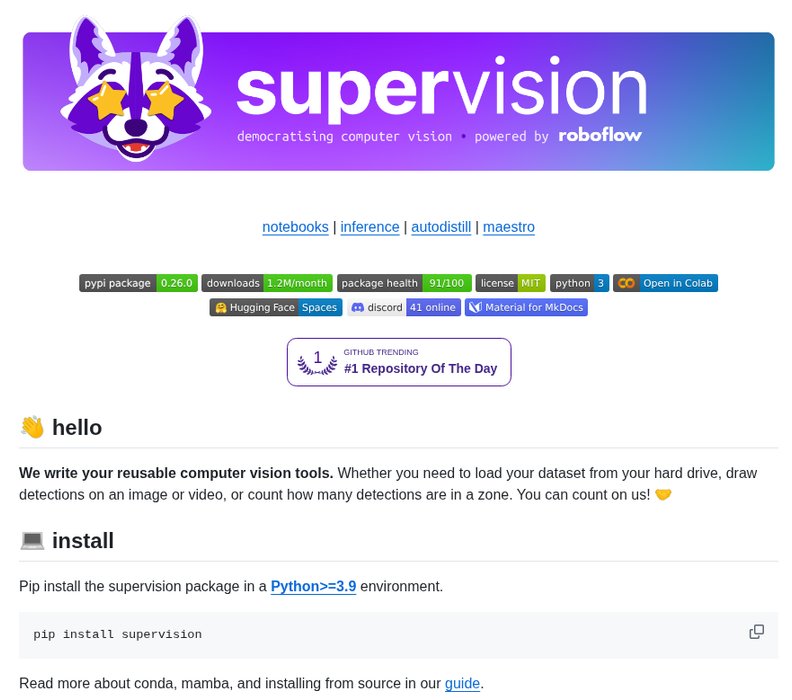Click the Material for MkDocs badge
The image size is (792, 700).
point(526,307)
